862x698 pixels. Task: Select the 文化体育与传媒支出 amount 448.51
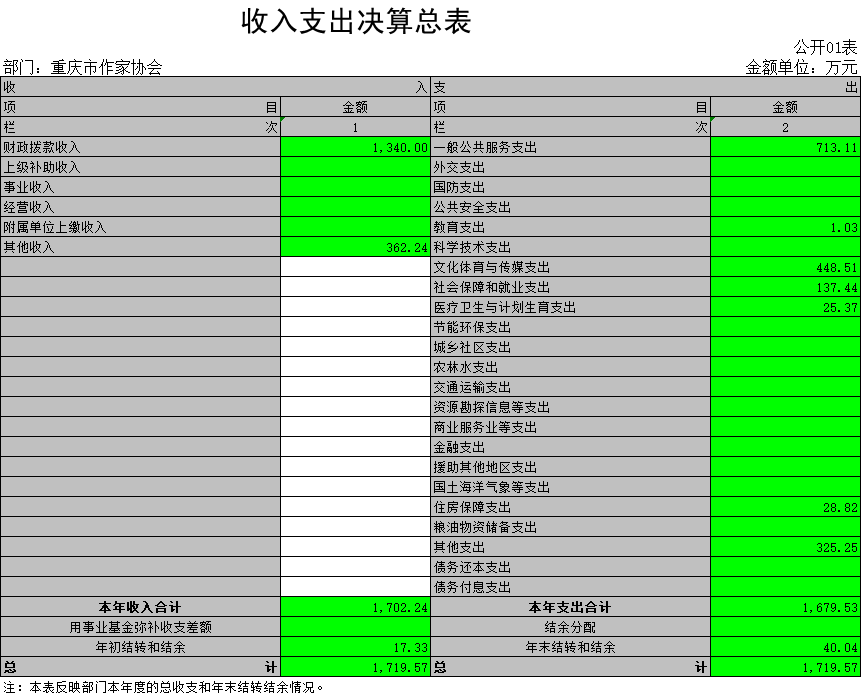pos(785,267)
